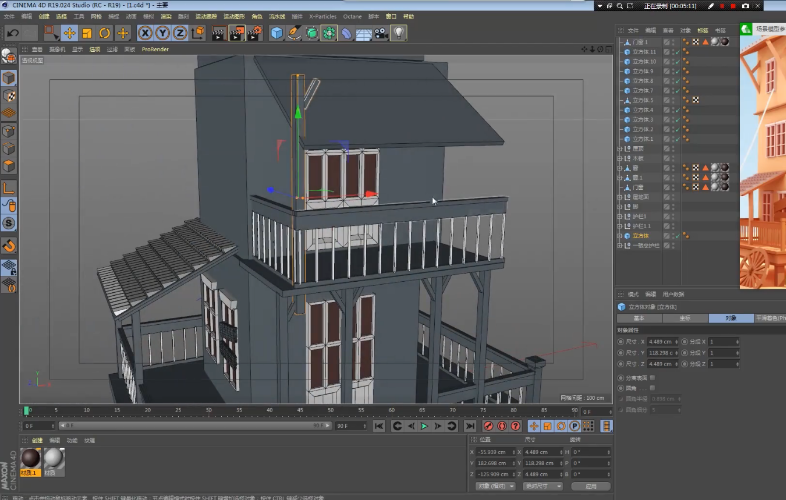Toggle the layer box of 门窗.1
This screenshot has width=786, height=500.
(667, 42)
